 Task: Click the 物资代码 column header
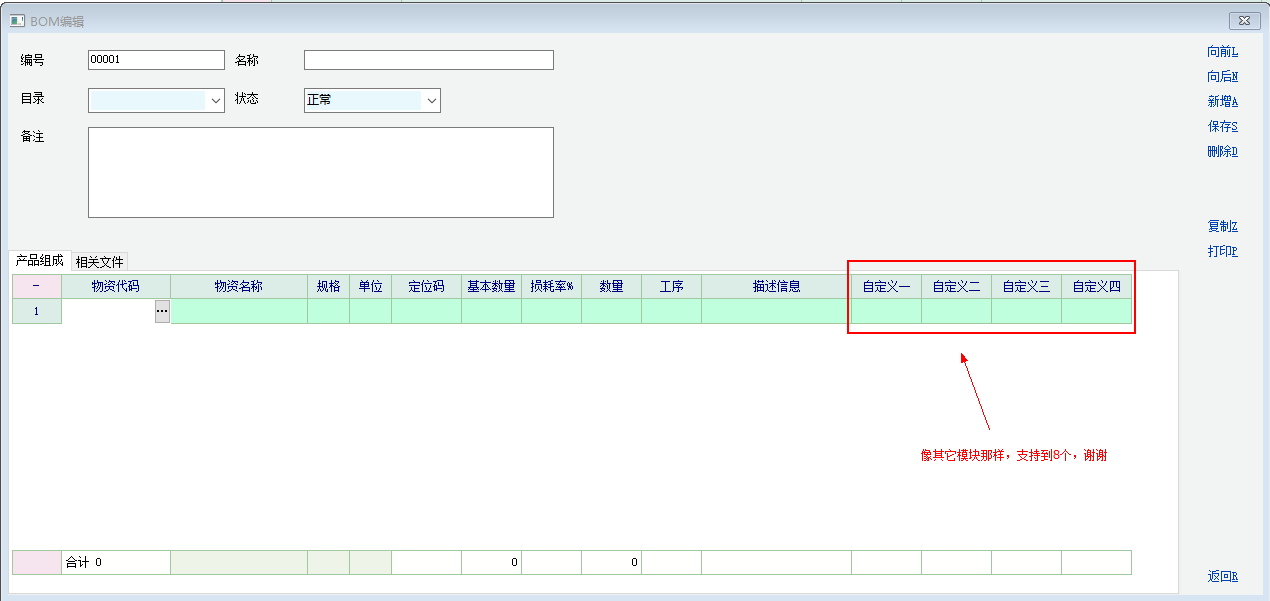pyautogui.click(x=115, y=287)
